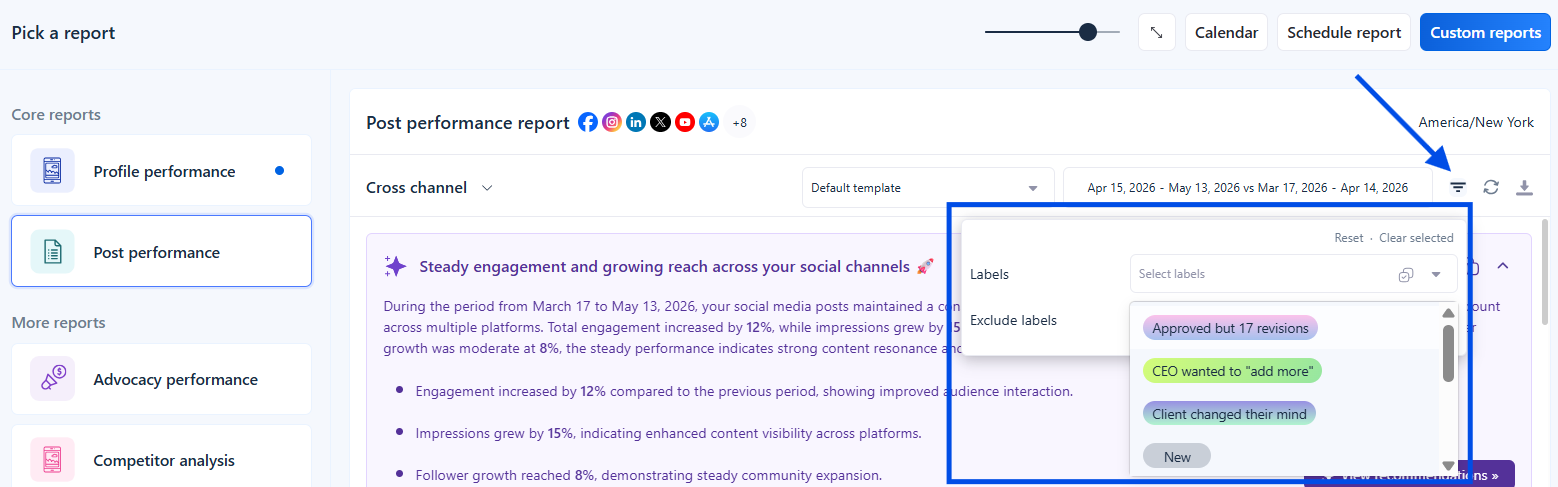This screenshot has width=1558, height=487.
Task: Select the 'Client changed their mind' label
Action: (x=1230, y=414)
